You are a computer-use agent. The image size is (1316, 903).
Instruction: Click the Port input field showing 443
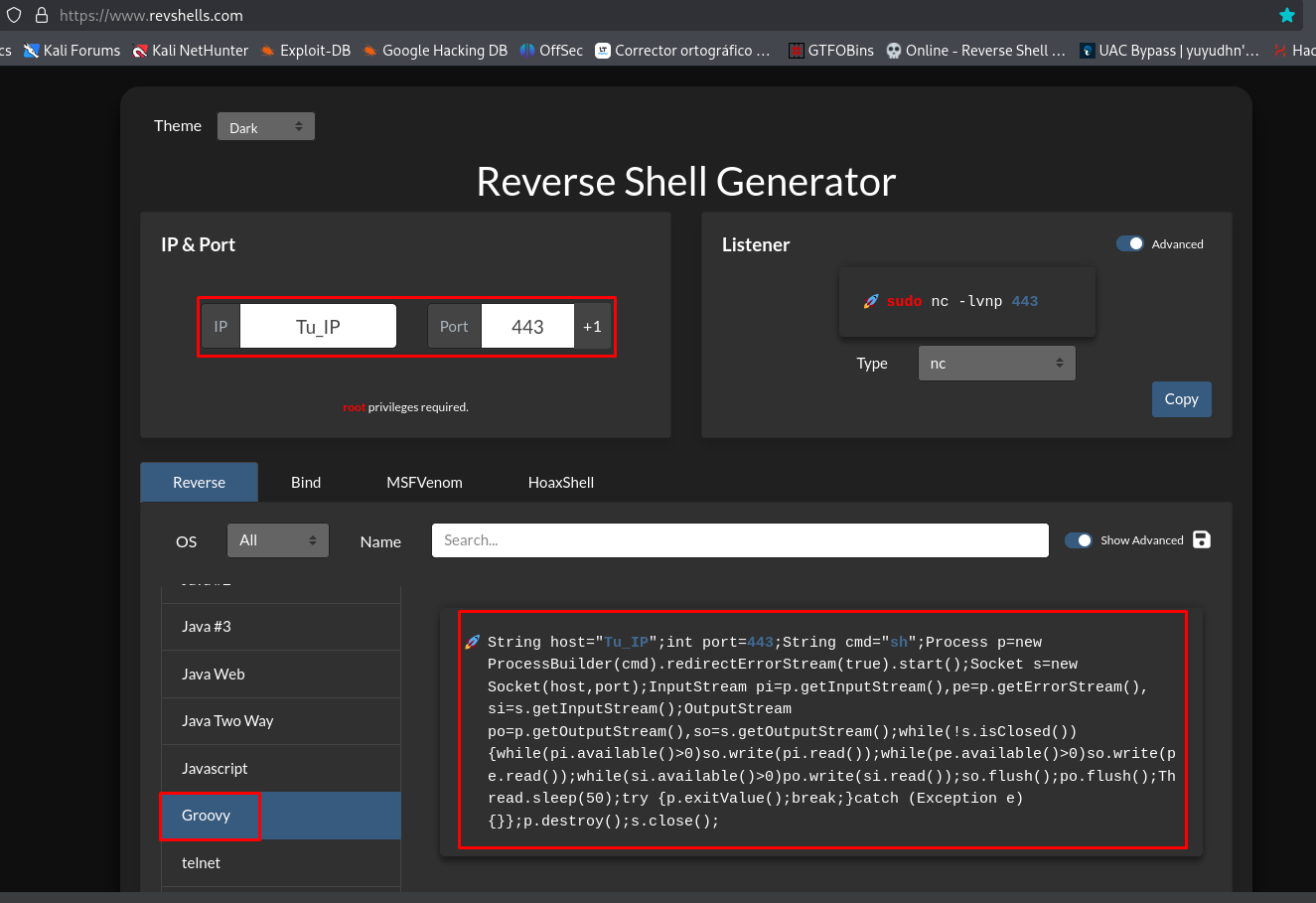(x=527, y=326)
